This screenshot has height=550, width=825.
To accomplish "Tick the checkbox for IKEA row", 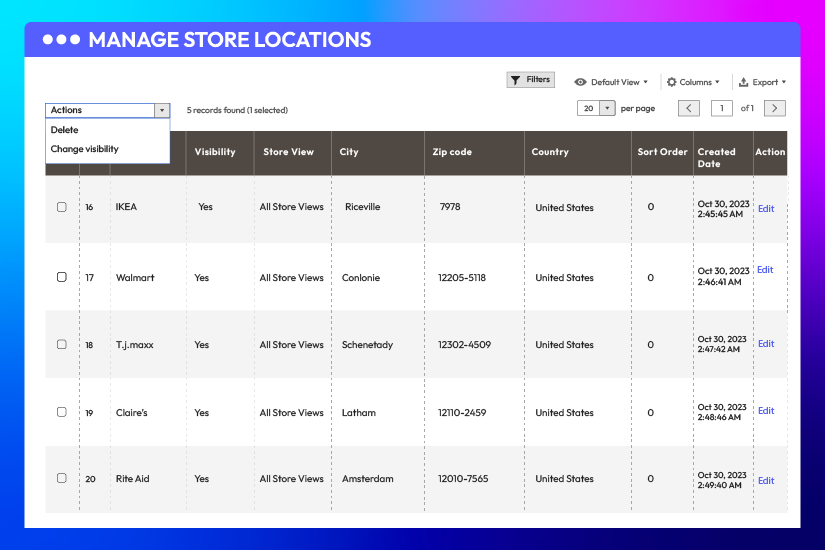I will coord(62,207).
